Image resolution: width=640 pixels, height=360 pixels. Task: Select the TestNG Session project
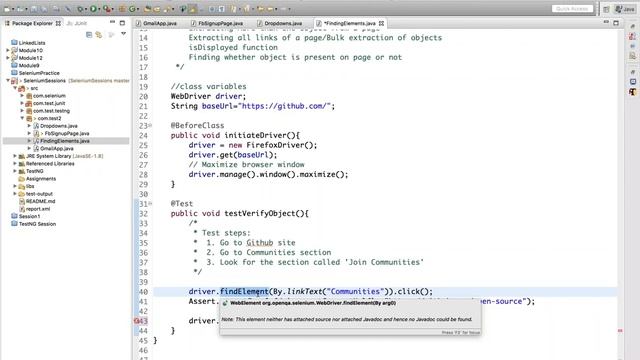(x=37, y=224)
